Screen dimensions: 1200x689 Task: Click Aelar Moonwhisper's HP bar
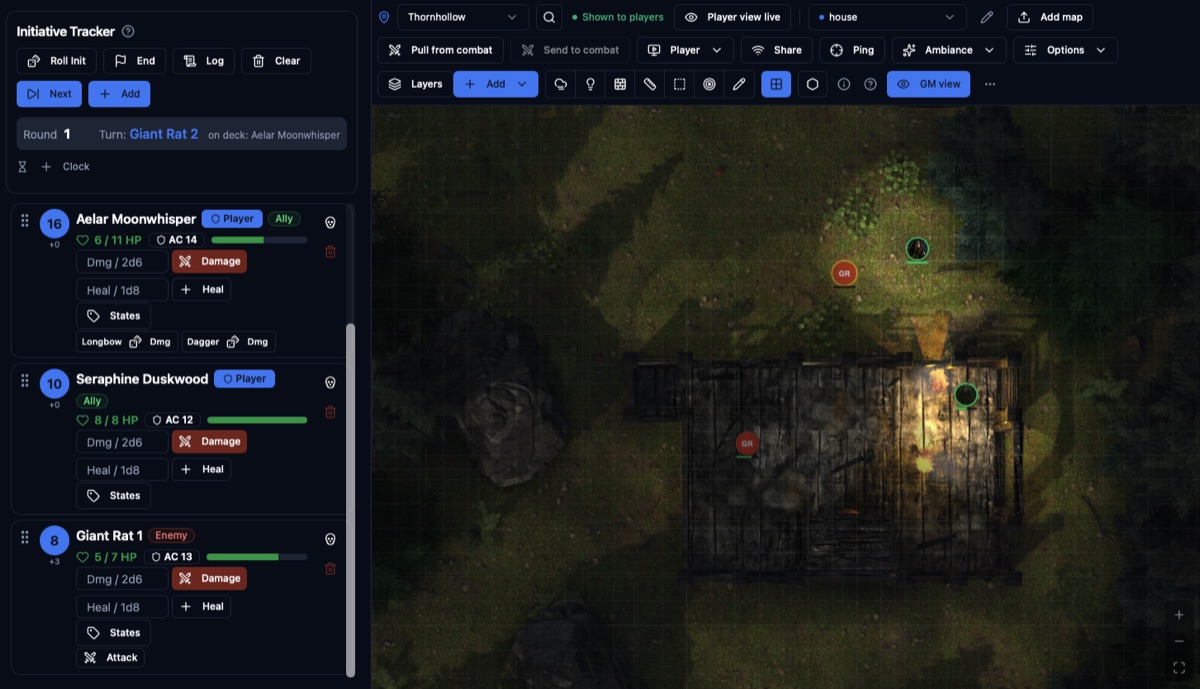pos(259,240)
